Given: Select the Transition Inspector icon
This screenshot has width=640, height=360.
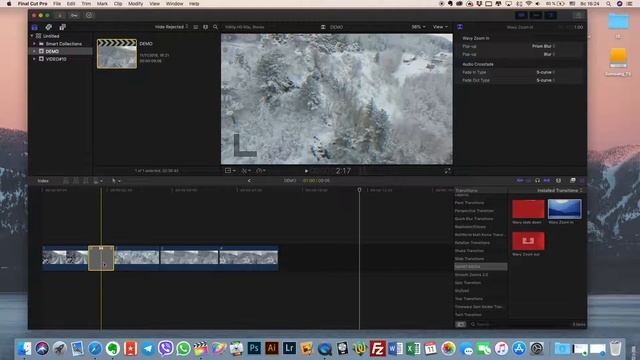Looking at the screenshot, I should [x=460, y=27].
